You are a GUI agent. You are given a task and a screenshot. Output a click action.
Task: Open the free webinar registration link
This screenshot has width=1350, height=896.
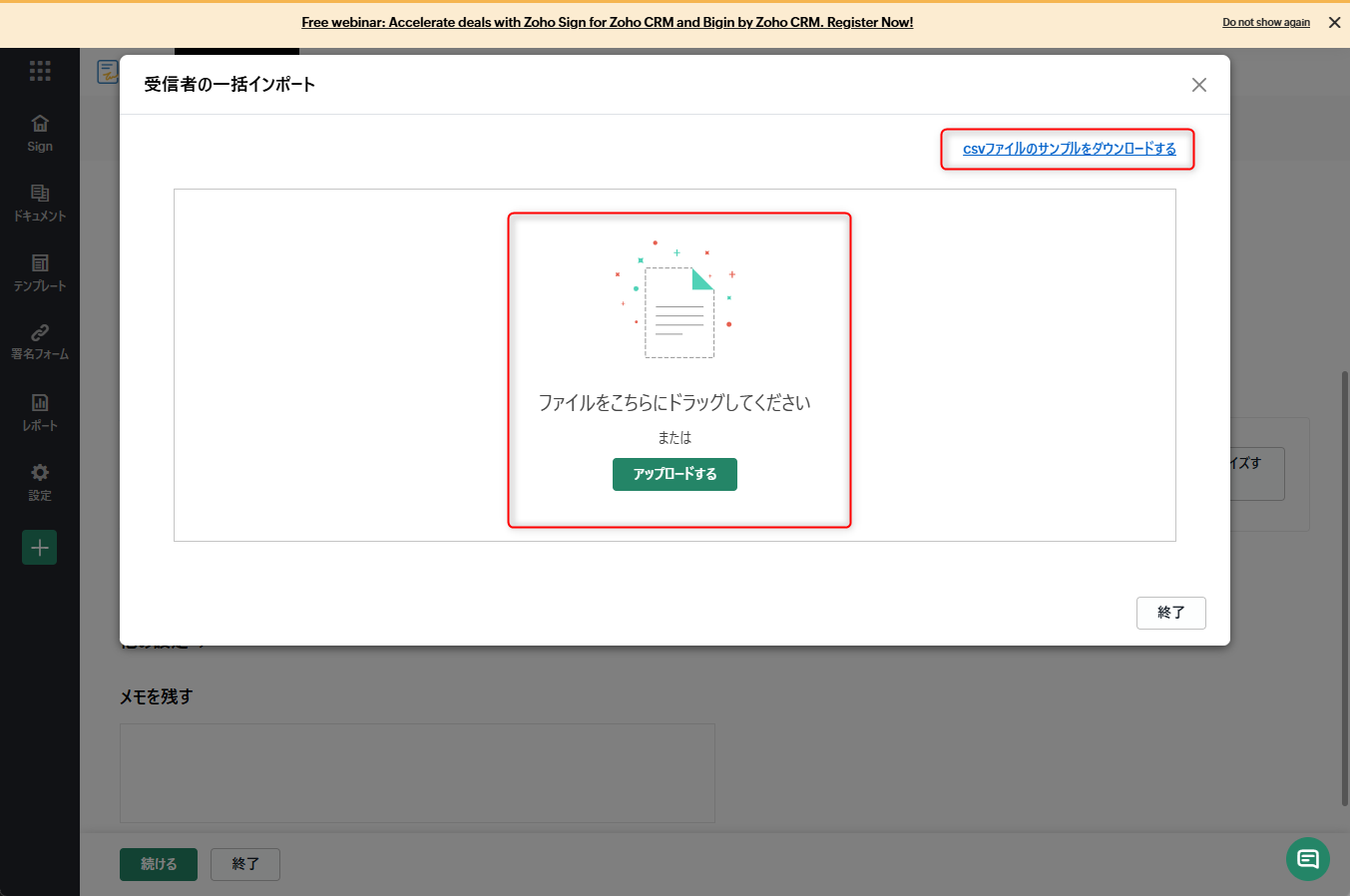pyautogui.click(x=607, y=22)
